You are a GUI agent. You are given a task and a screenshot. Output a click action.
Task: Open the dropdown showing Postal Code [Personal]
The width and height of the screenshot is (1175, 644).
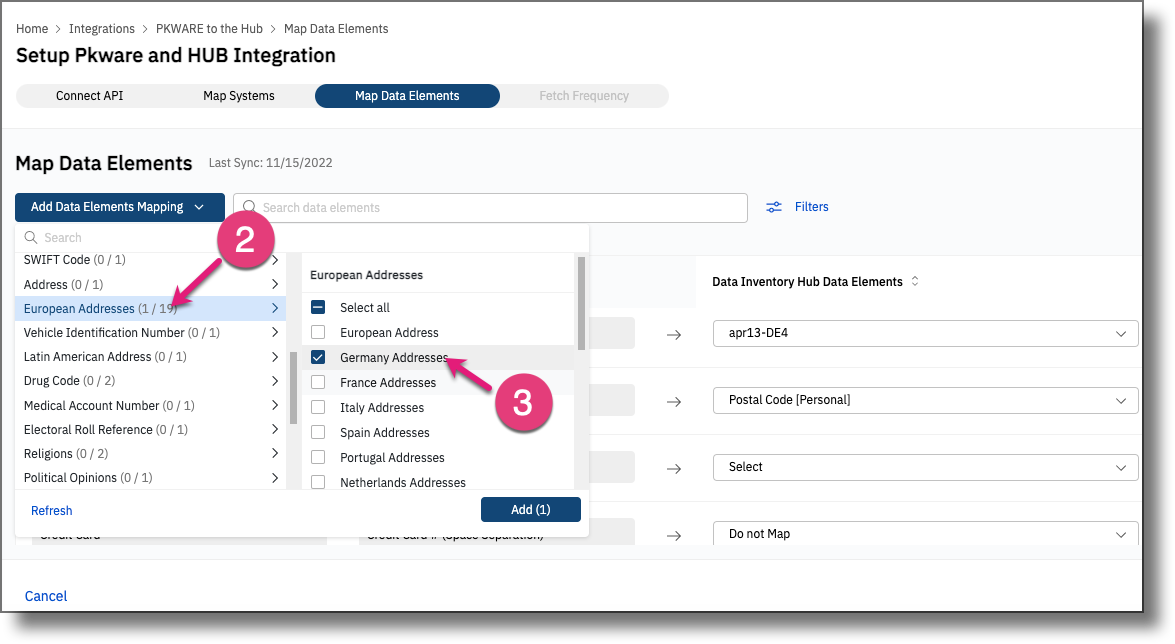click(x=924, y=400)
